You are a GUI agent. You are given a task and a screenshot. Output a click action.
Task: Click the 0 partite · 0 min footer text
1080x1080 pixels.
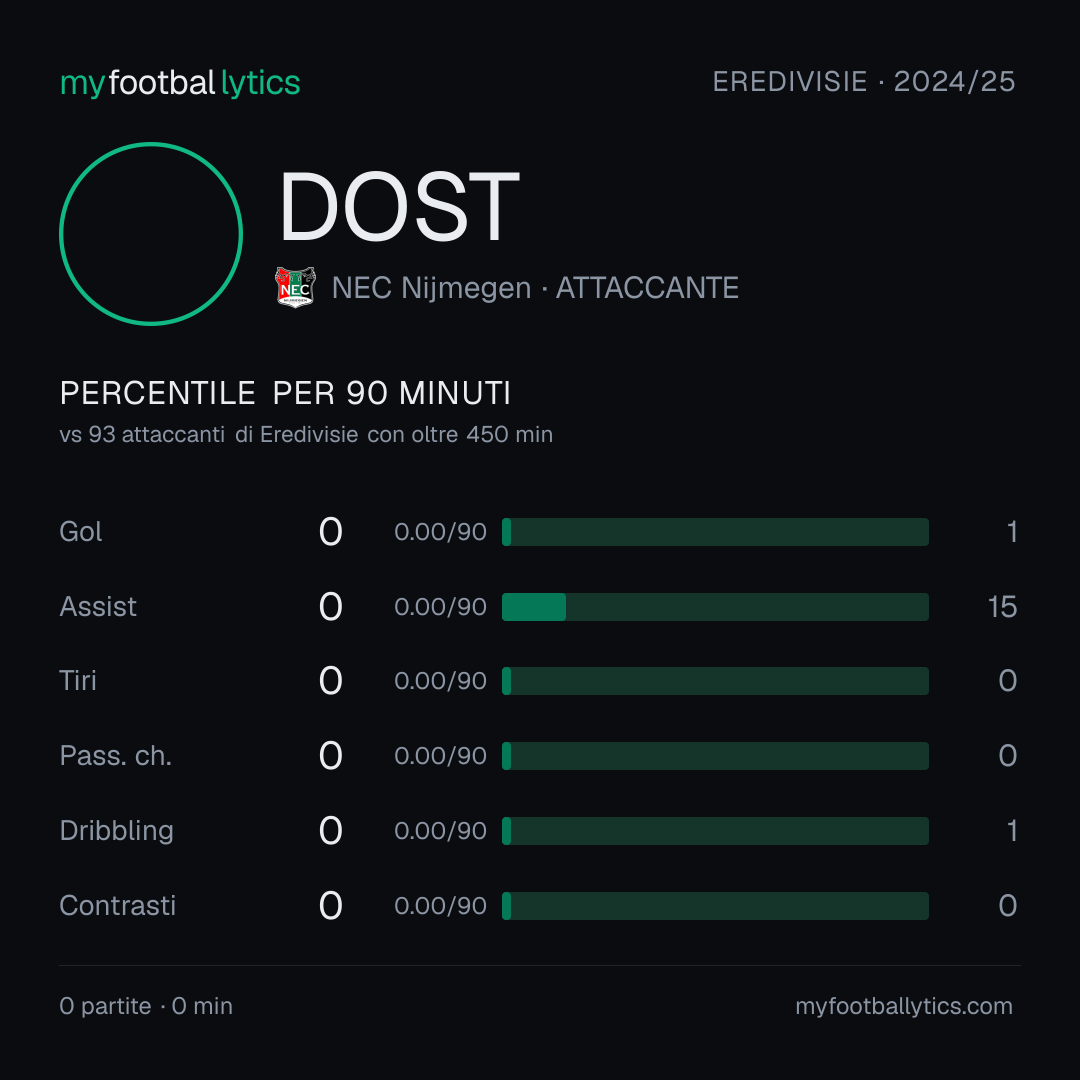pyautogui.click(x=146, y=1006)
